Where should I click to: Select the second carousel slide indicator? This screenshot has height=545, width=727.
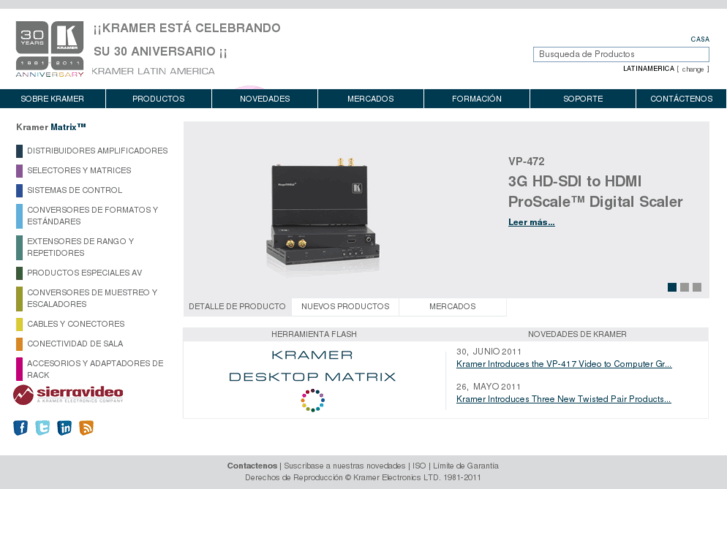click(x=684, y=287)
